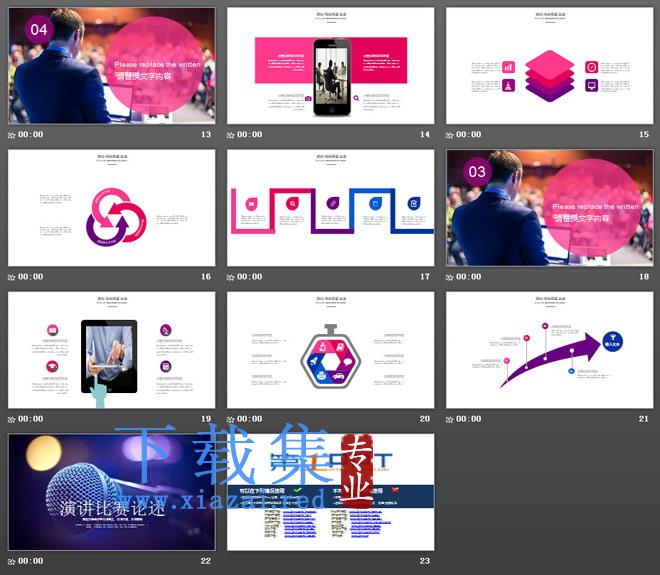This screenshot has width=660, height=575.
Task: Click slide number 22 label
Action: pos(206,561)
